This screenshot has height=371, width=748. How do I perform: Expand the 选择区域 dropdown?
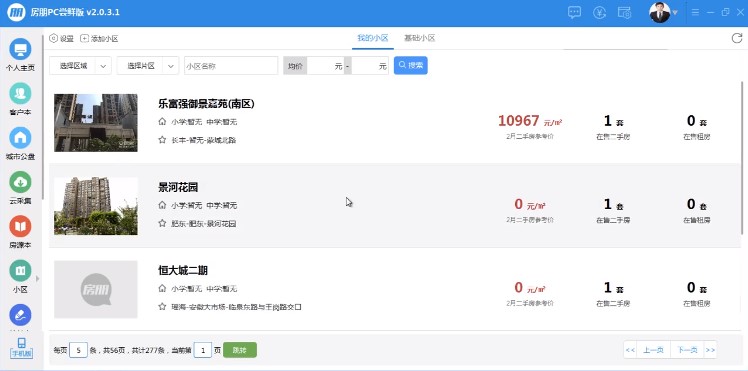80,66
